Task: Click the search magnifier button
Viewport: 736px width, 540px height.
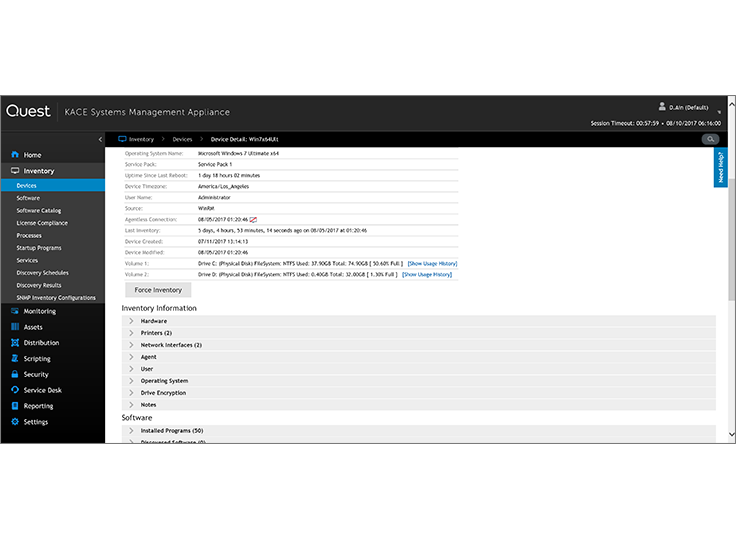Action: 710,139
